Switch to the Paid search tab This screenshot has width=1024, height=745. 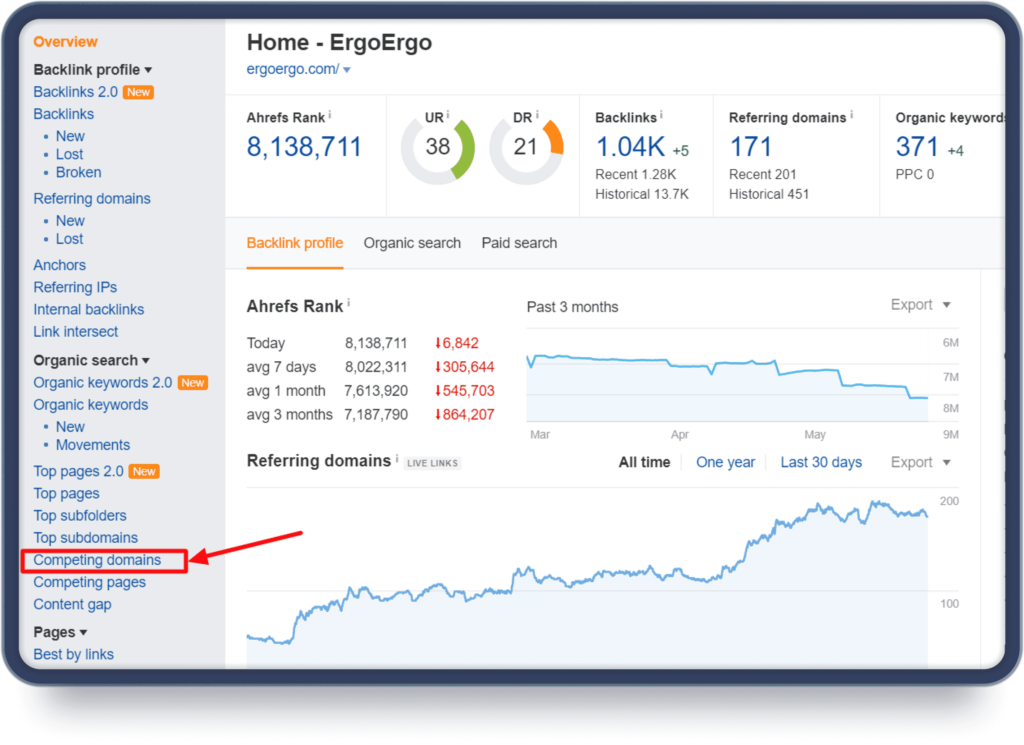tap(519, 243)
